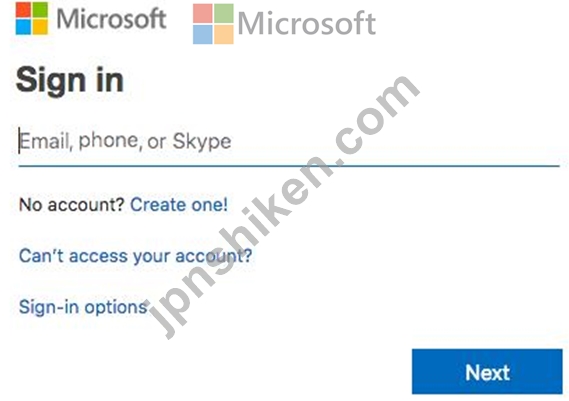569x401 pixels.
Task: Click the pale blue square in faded logo
Action: (x=202, y=34)
